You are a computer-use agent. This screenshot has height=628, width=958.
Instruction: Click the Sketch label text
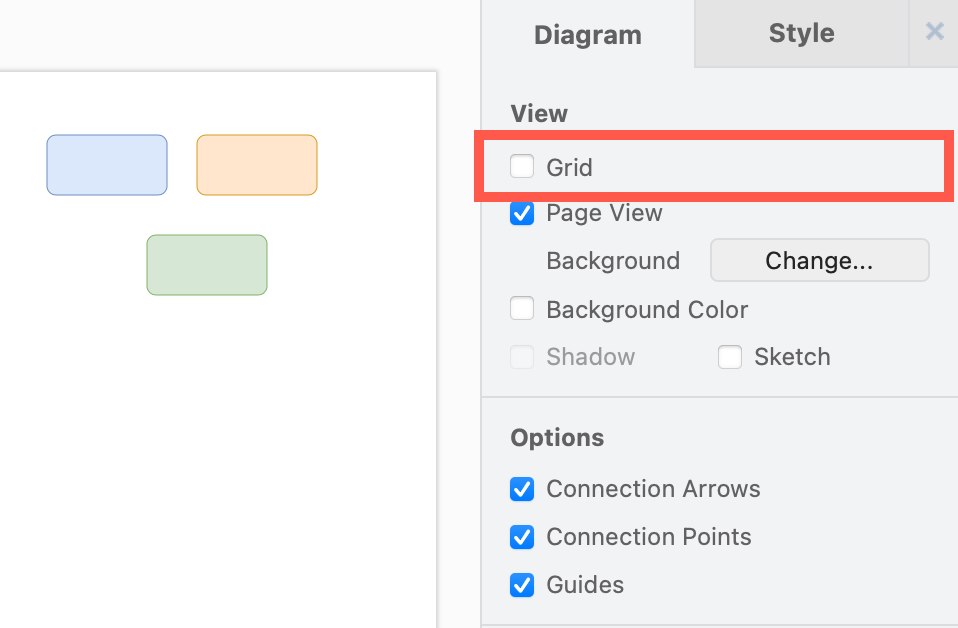click(790, 356)
